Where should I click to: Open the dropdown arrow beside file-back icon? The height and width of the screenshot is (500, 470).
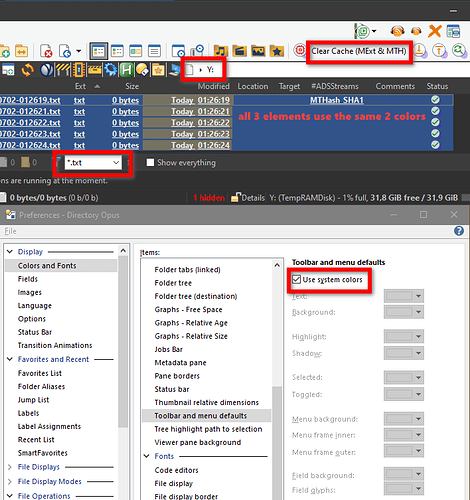78,51
